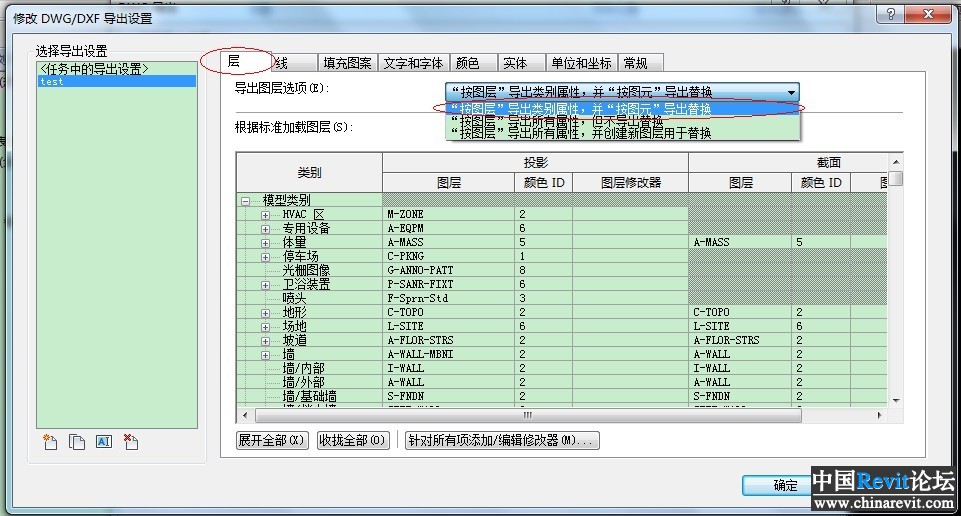
Task: Expand the 坡道 category
Action: (265, 341)
